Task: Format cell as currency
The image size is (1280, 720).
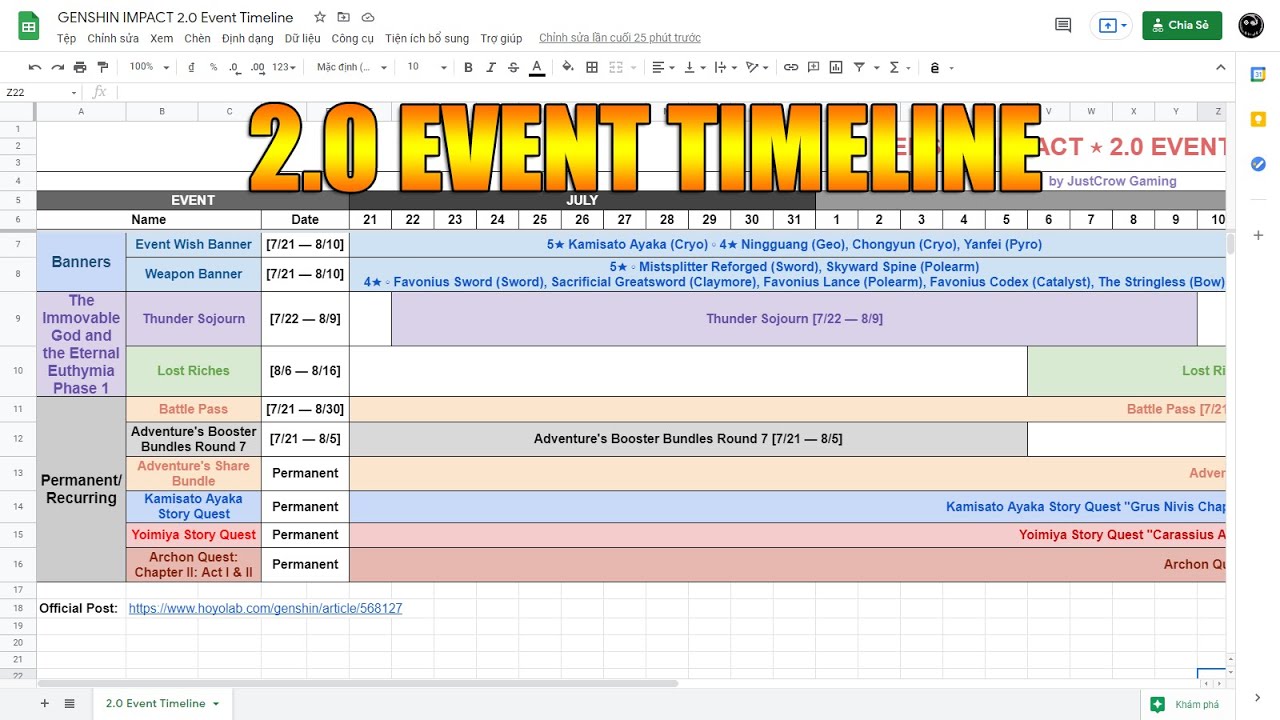Action: [191, 67]
